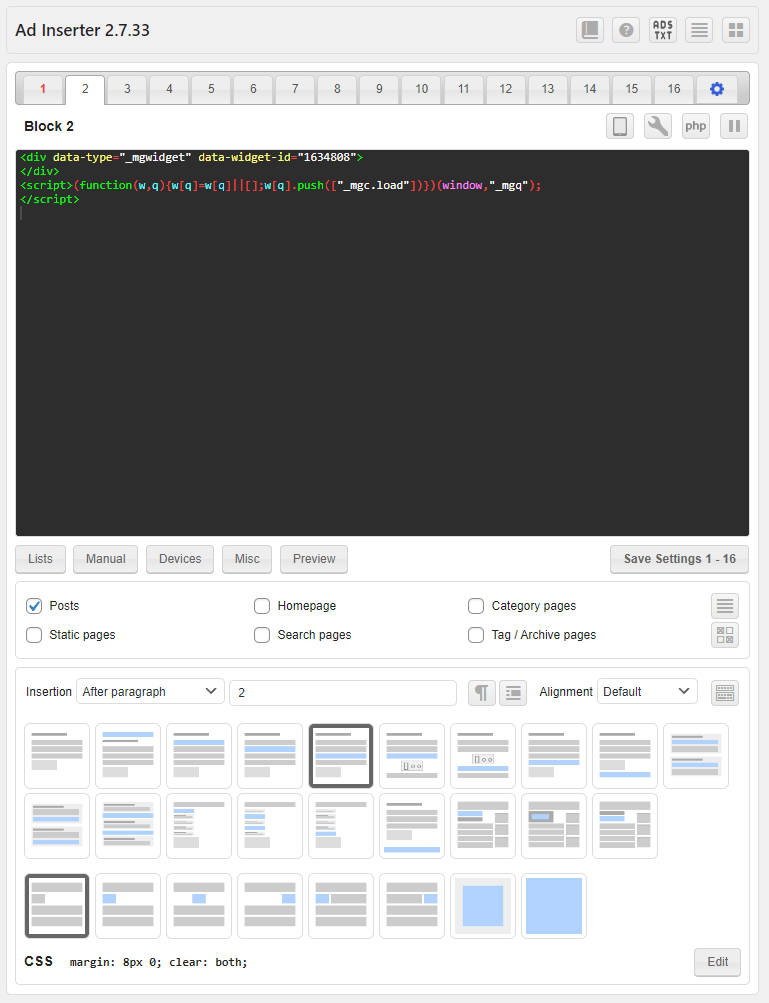
Task: Click the mobile device preview icon
Action: click(620, 127)
